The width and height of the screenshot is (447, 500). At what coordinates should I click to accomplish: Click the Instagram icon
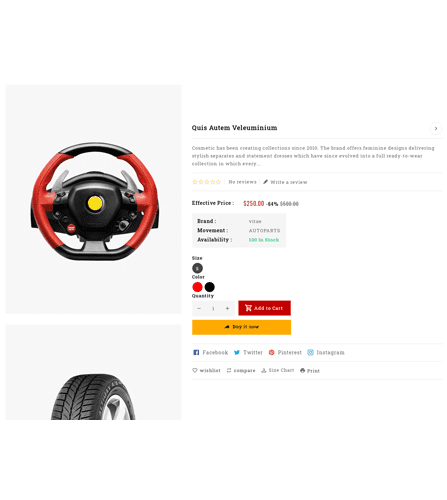pos(310,352)
